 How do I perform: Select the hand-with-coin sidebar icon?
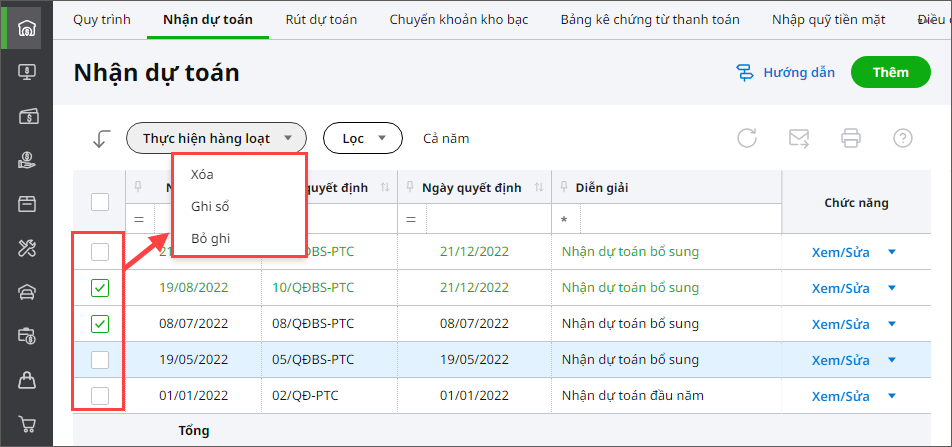27,160
